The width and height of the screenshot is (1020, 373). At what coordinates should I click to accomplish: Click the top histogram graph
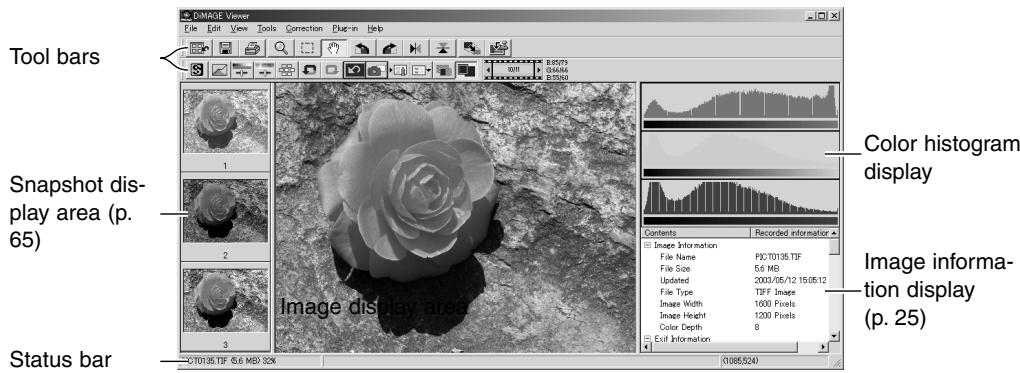click(x=740, y=102)
